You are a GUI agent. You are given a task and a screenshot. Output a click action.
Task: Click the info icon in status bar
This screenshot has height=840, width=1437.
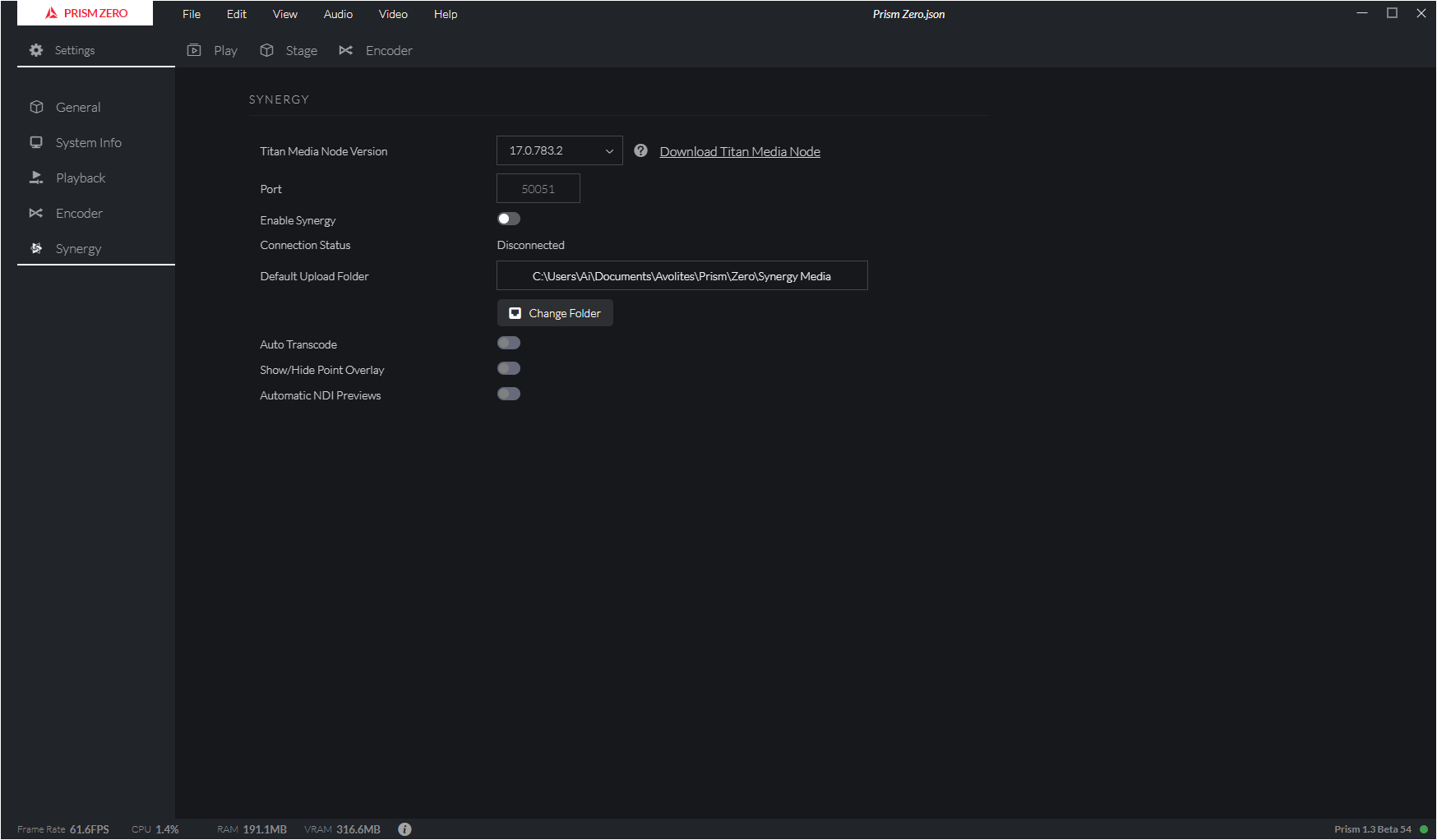click(x=404, y=829)
